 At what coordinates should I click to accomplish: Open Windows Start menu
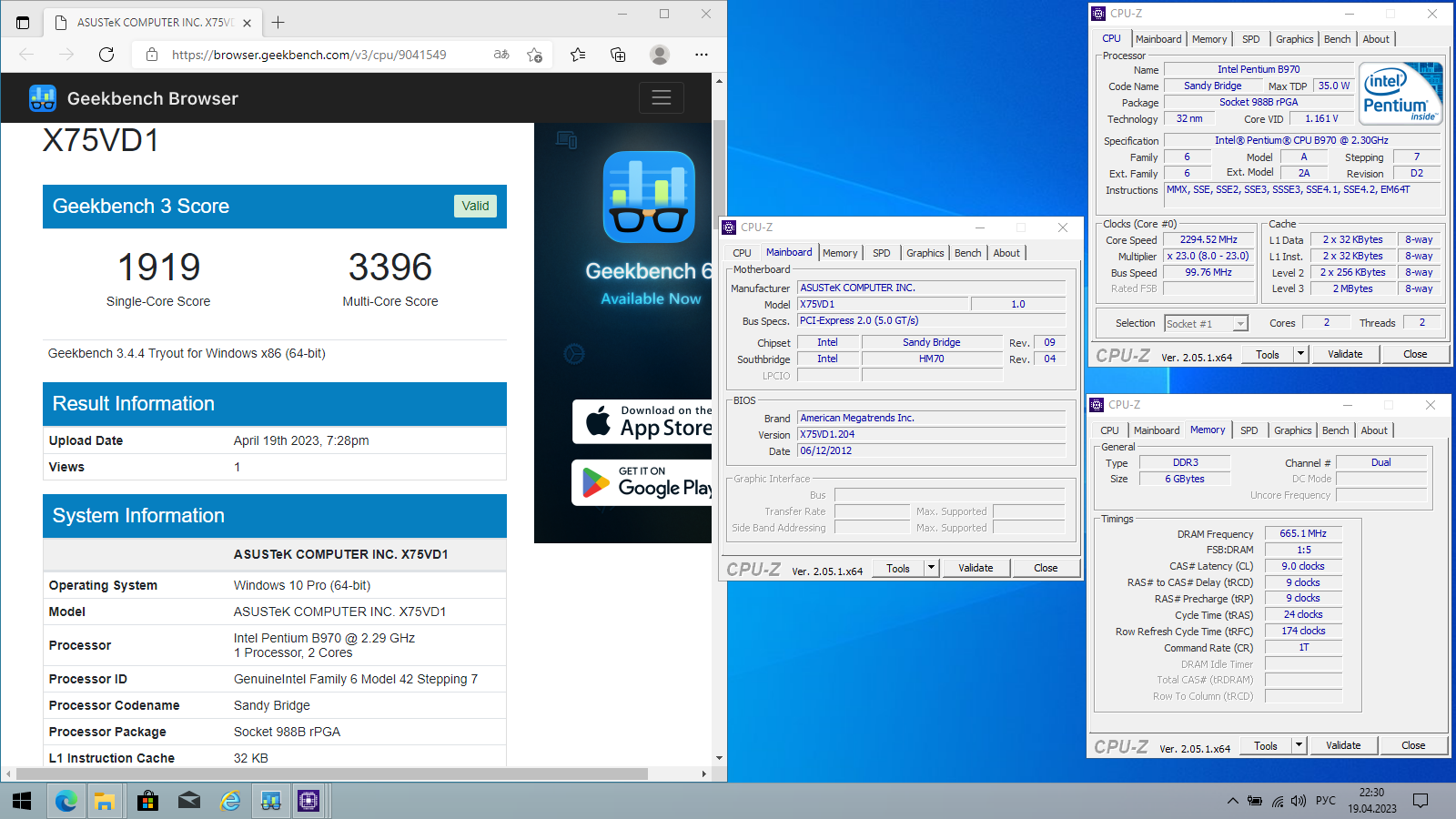coord(22,801)
